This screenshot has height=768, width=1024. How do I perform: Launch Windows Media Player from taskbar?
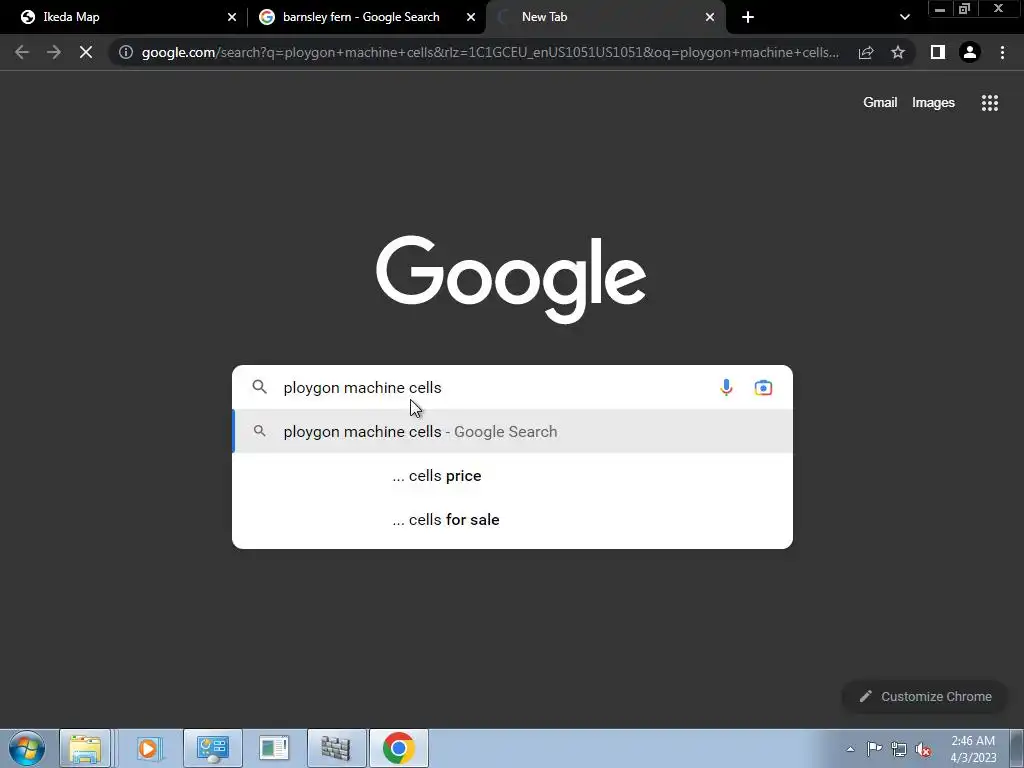coord(148,748)
